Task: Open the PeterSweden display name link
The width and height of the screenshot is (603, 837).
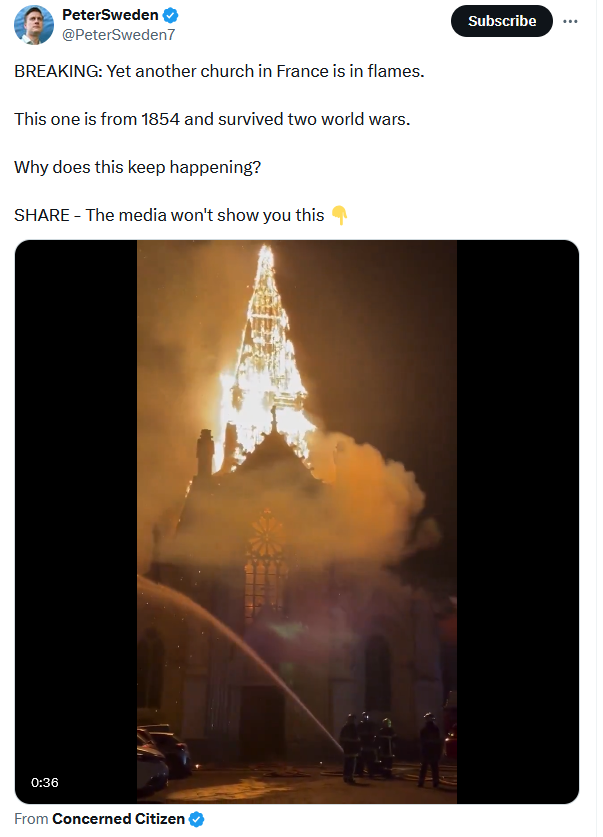Action: click(110, 15)
